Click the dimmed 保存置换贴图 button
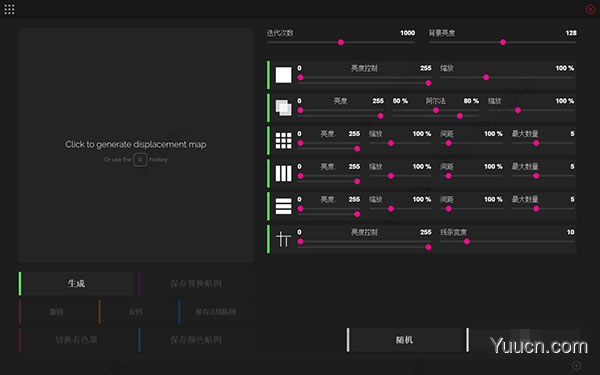Screen dimensions: 600x375 196,284
